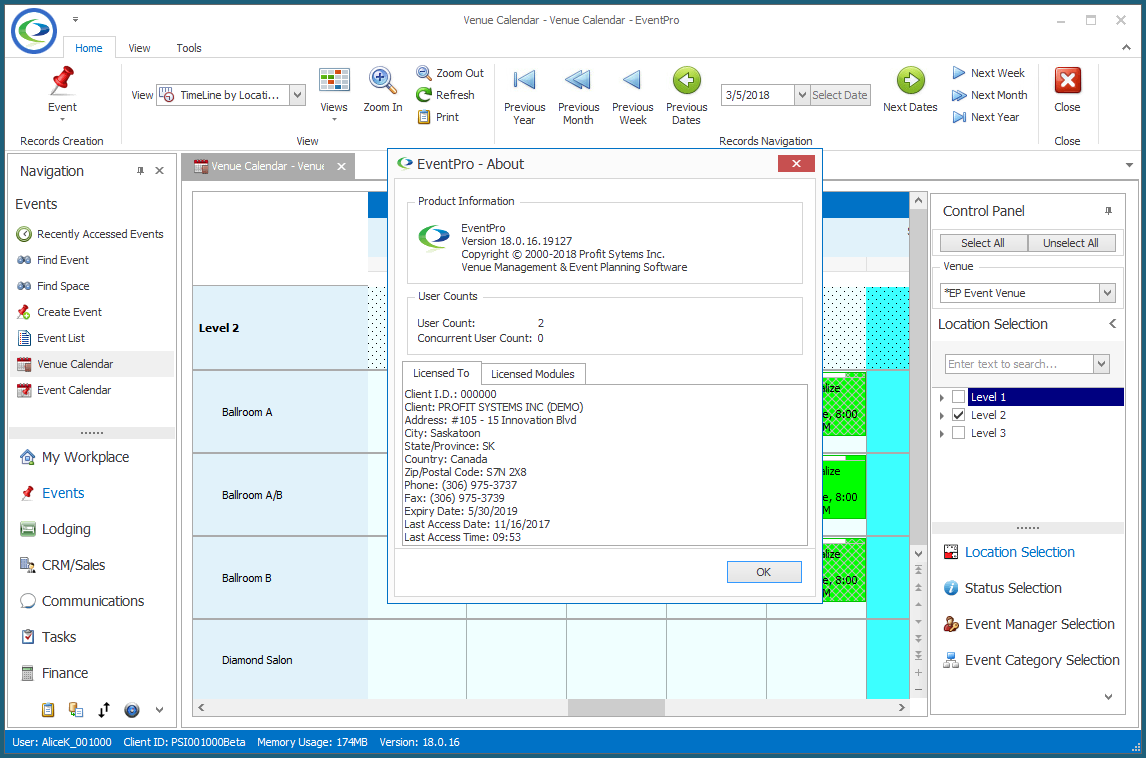This screenshot has width=1146, height=758.
Task: Expand the Level 1 tree node
Action: [941, 398]
